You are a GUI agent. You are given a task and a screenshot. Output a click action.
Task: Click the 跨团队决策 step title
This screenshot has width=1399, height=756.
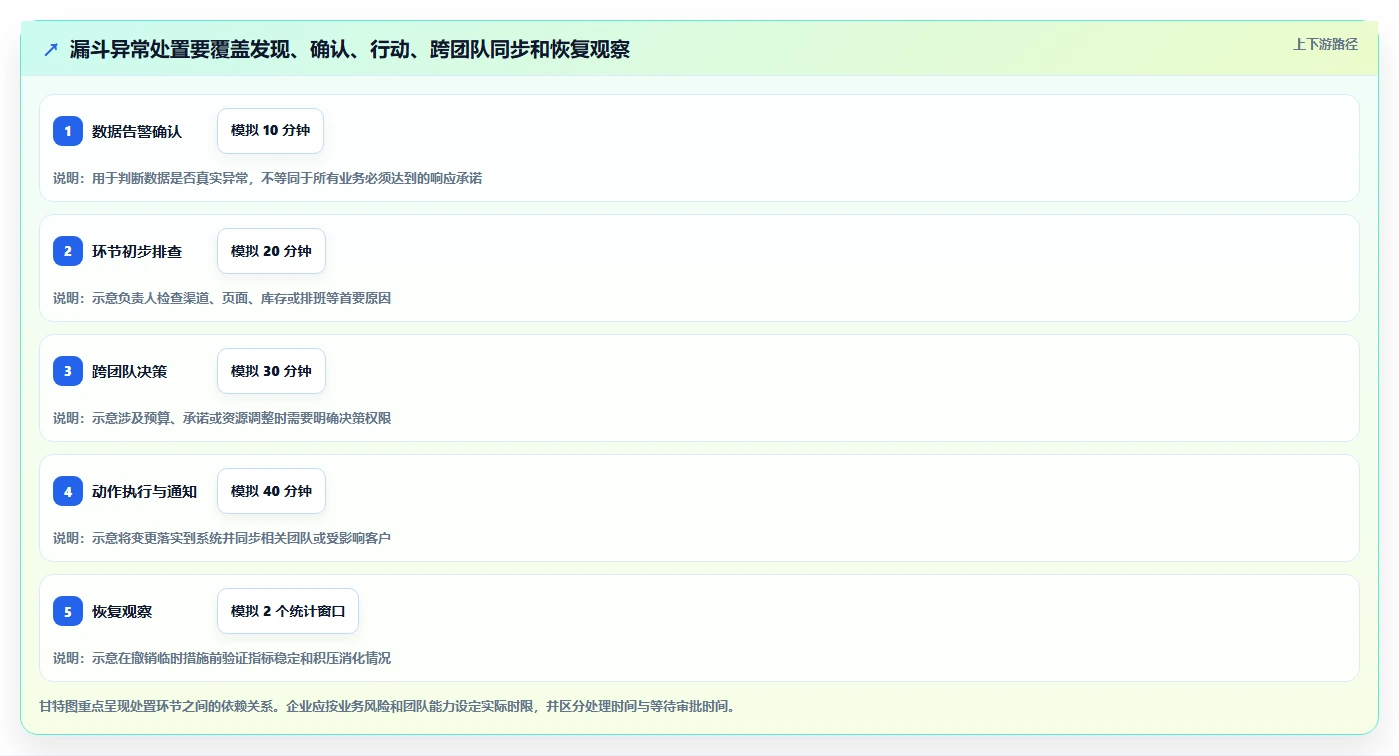pyautogui.click(x=130, y=371)
